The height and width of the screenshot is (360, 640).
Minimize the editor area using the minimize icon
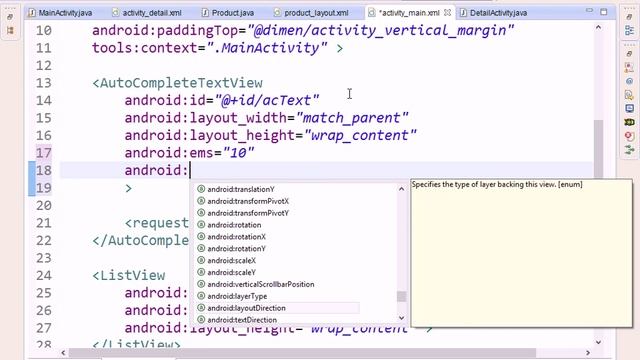[589, 11]
